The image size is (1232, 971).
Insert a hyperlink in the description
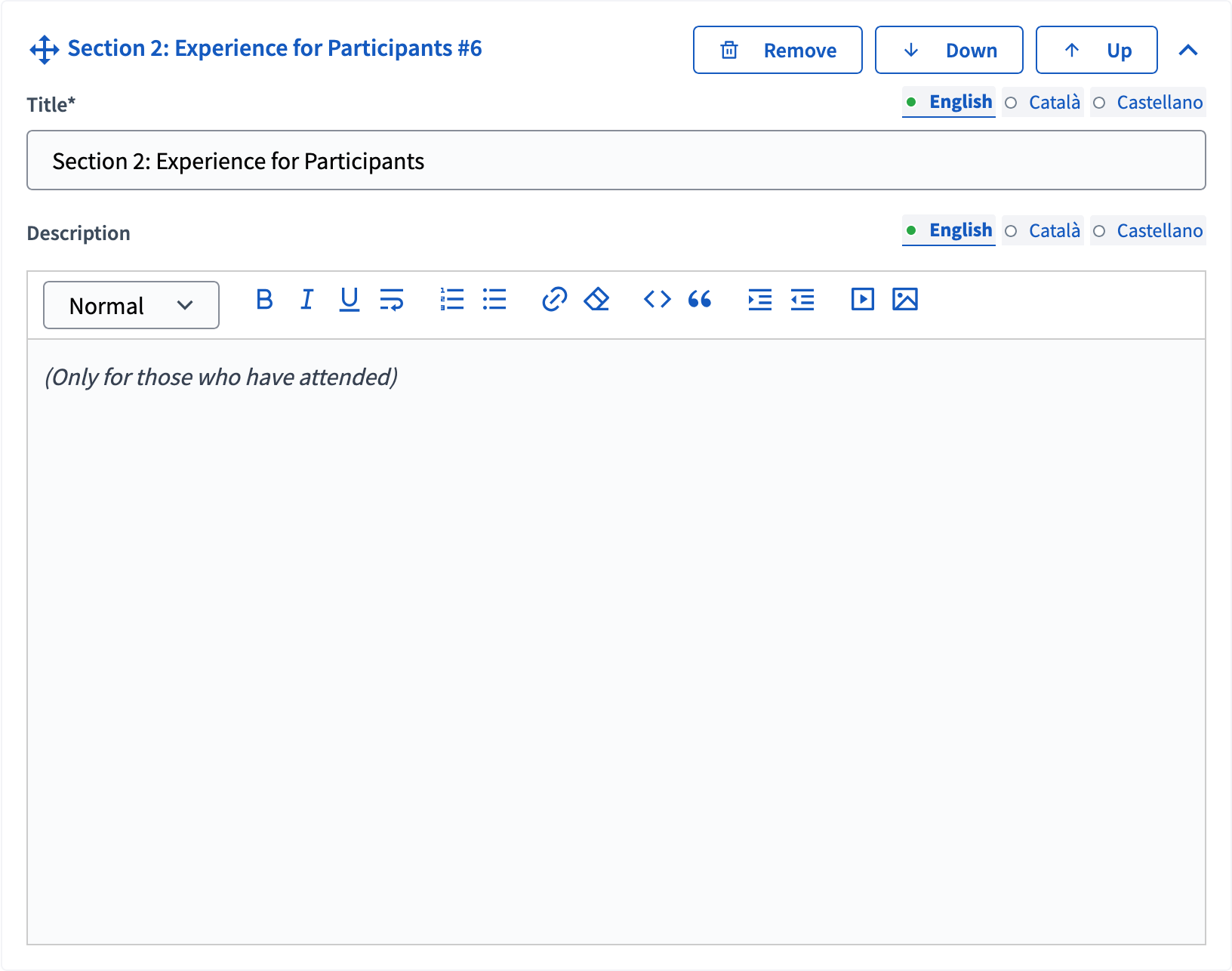(555, 299)
